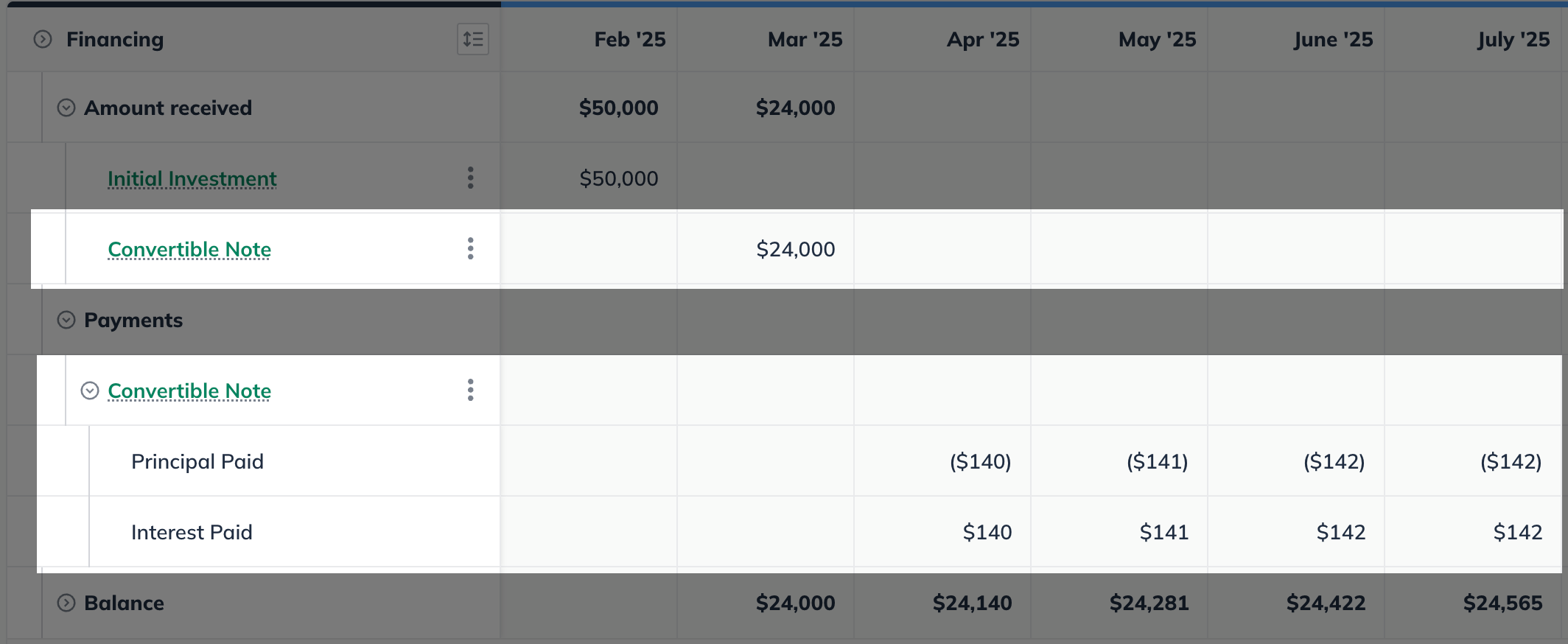Collapse the Convertible Note payments breakdown
This screenshot has width=1568, height=644.
90,391
